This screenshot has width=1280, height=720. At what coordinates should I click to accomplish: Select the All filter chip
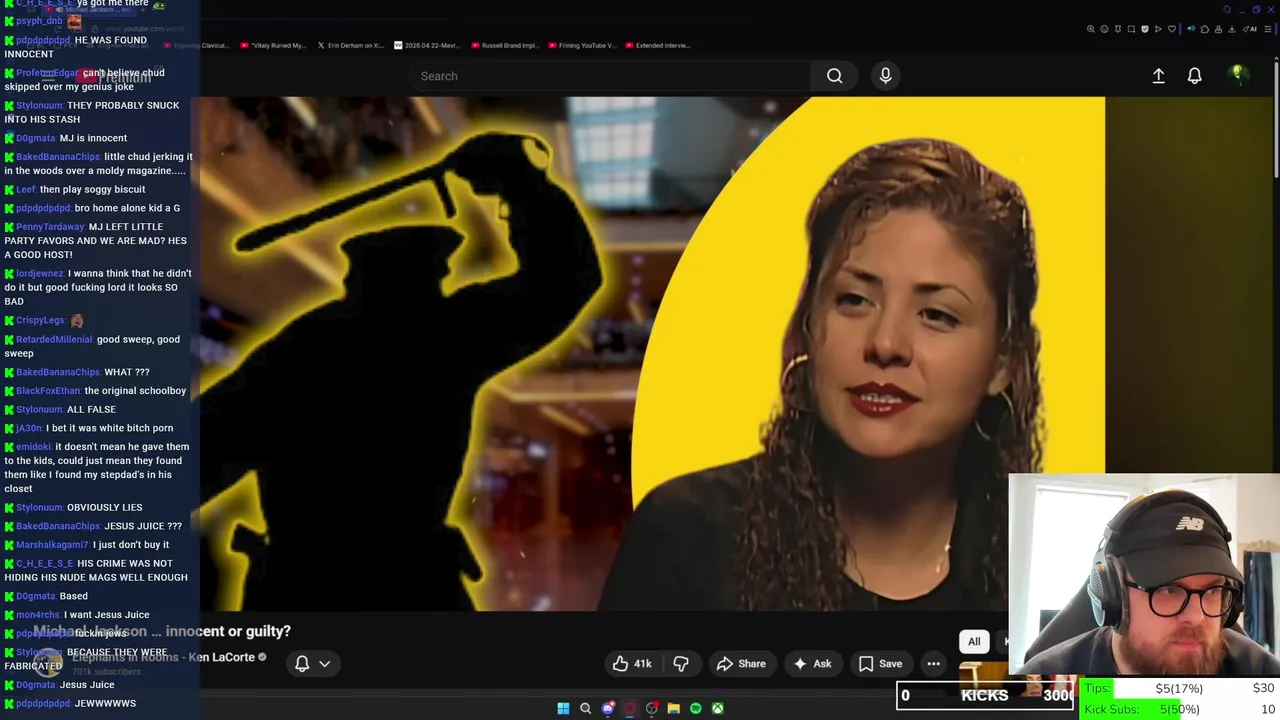click(973, 641)
